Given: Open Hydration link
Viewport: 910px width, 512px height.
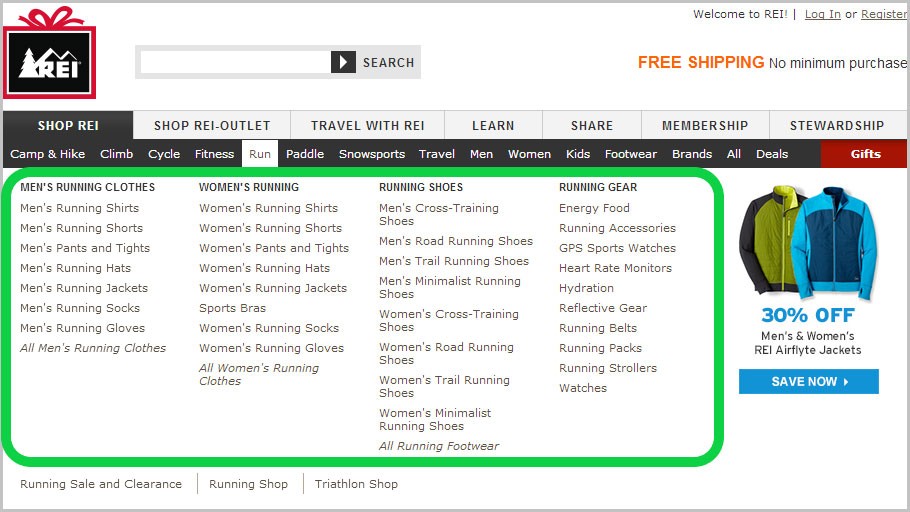Looking at the screenshot, I should coord(586,288).
